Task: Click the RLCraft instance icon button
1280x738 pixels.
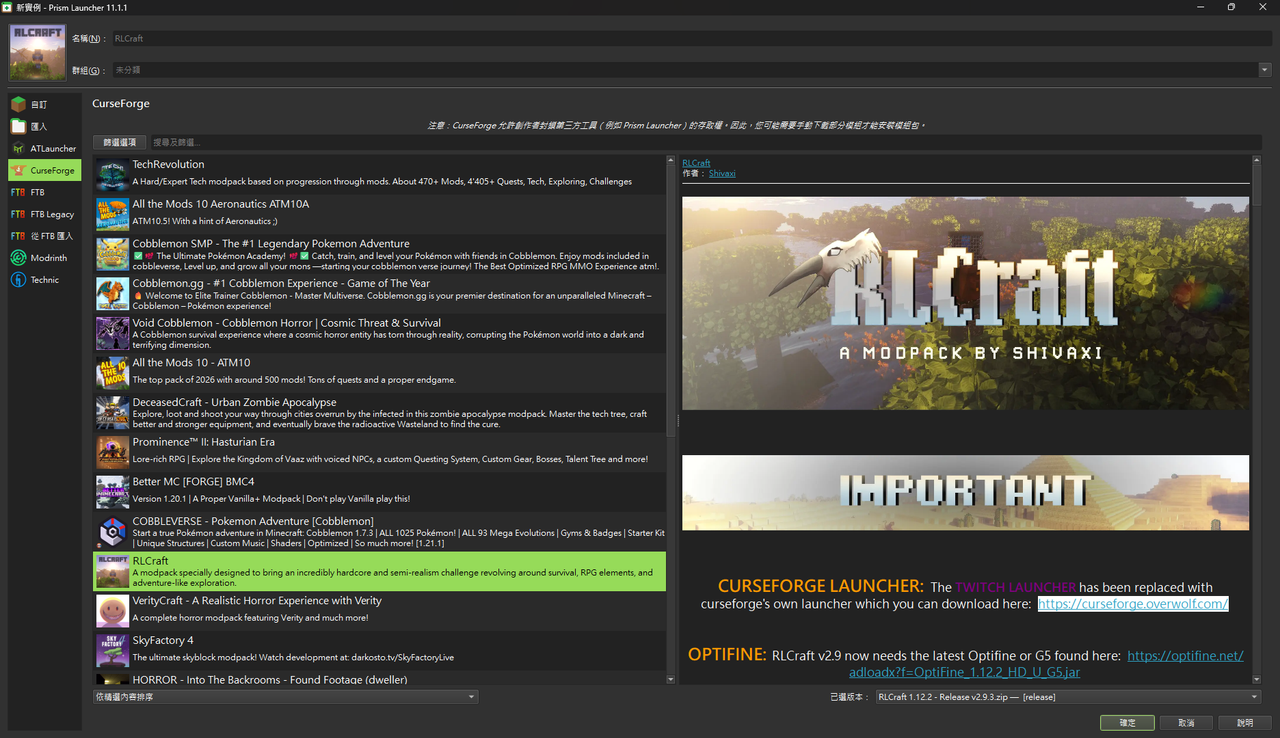Action: click(x=37, y=52)
